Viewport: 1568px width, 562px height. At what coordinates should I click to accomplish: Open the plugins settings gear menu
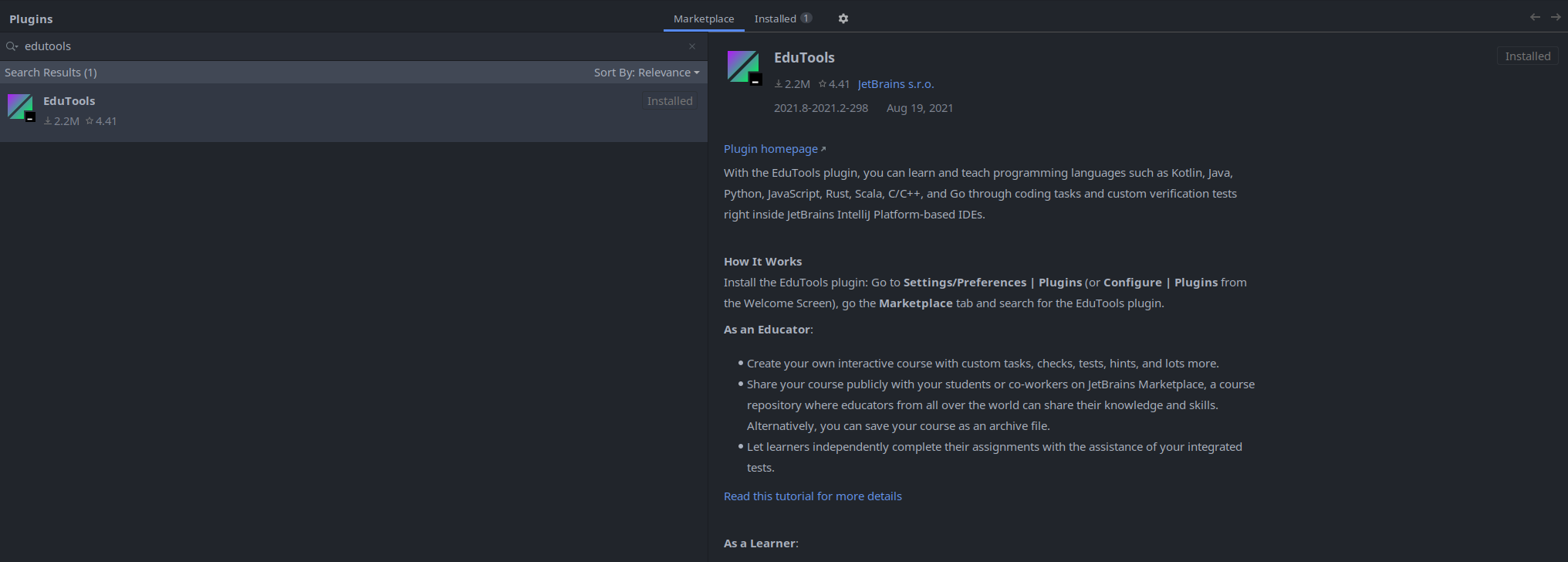tap(843, 19)
